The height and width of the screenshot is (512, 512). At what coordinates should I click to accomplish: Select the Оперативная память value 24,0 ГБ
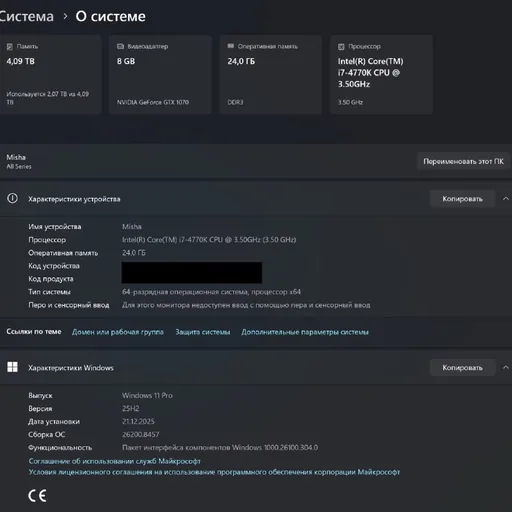coord(134,253)
